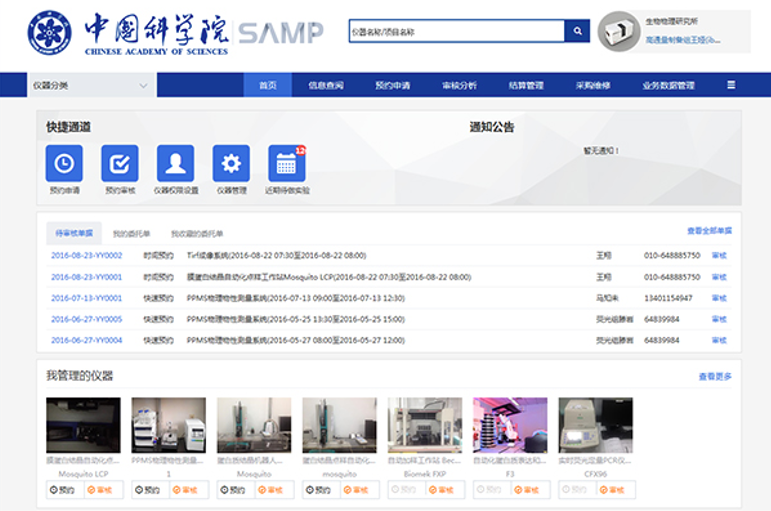Open the 结算管理 navigation menu

[x=526, y=85]
